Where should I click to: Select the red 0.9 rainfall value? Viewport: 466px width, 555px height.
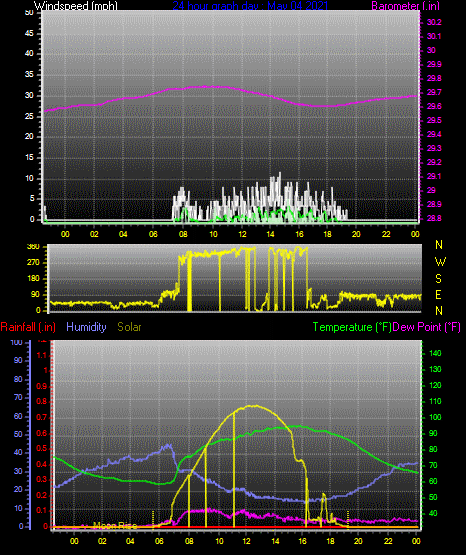pos(42,386)
